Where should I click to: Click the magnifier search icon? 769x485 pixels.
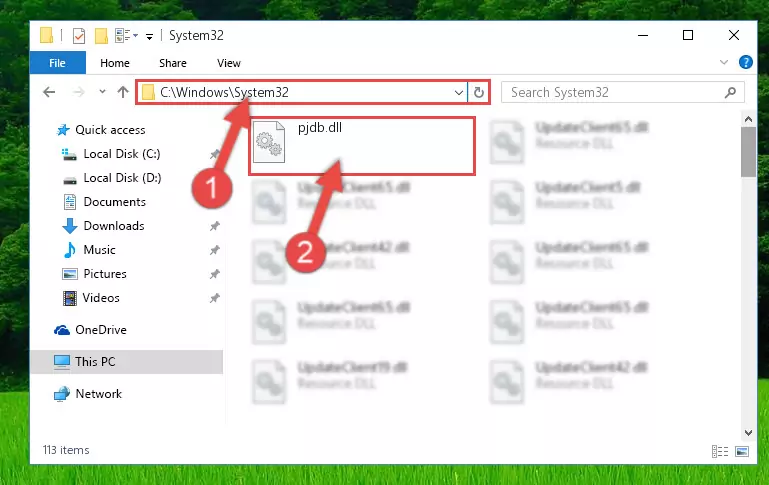[730, 92]
